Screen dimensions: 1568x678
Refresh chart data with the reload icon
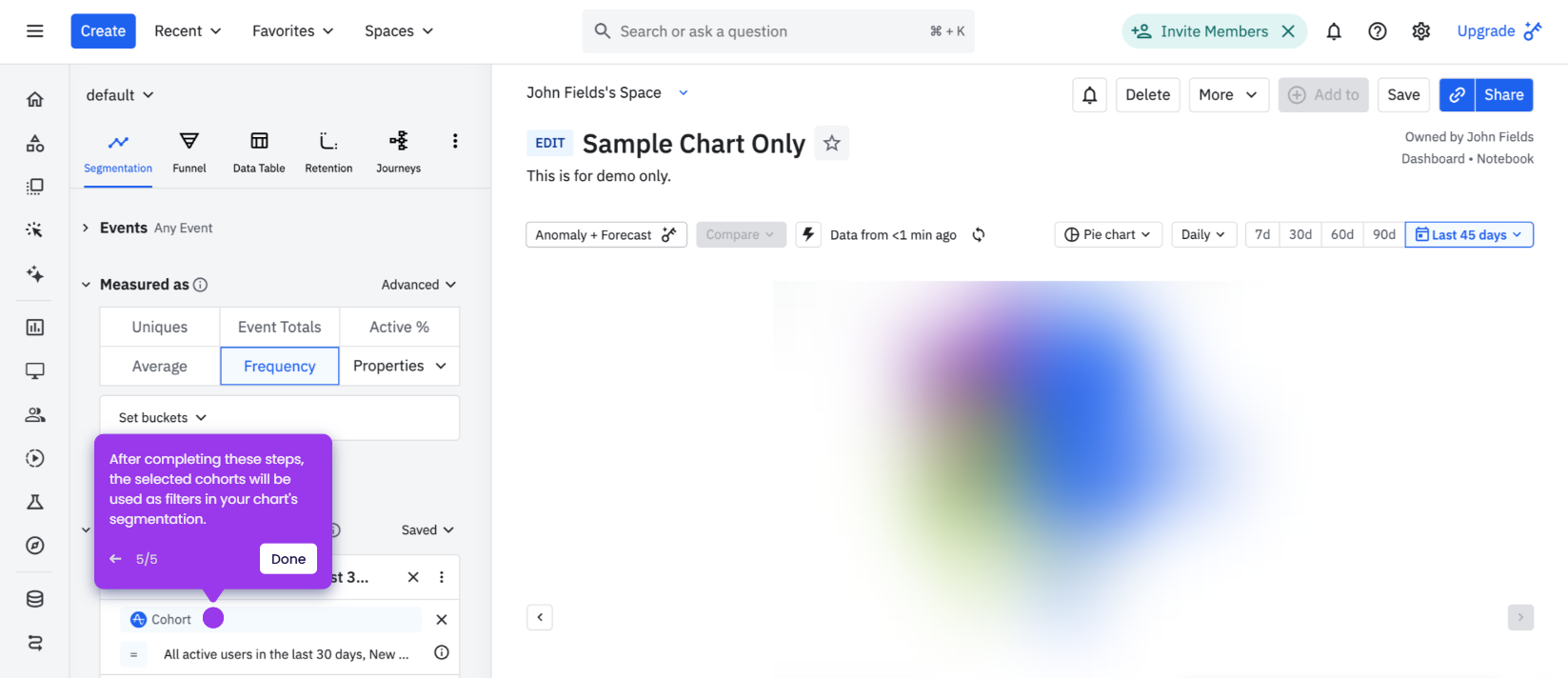979,234
